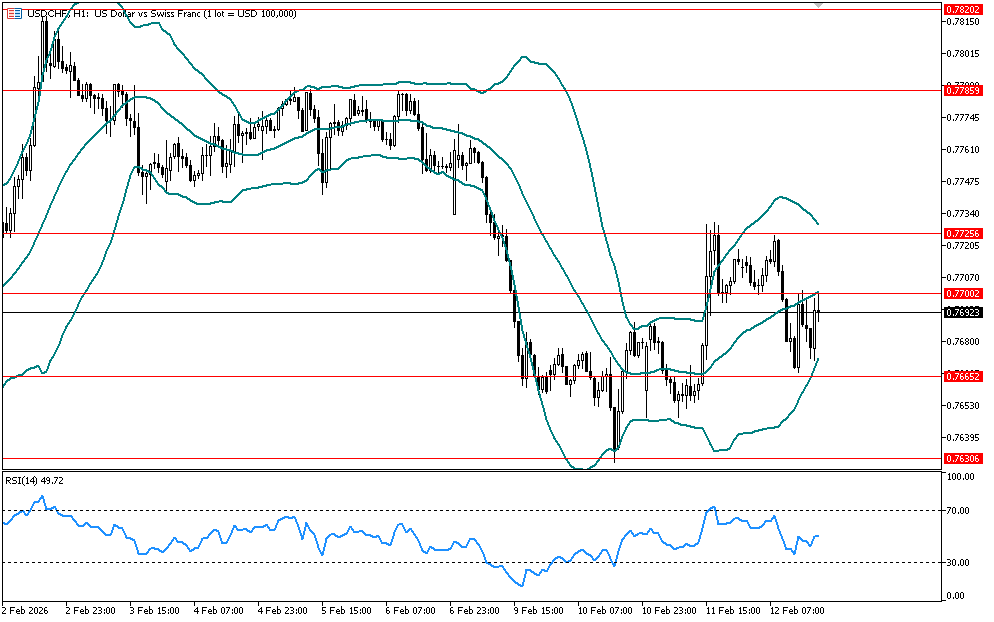Viewport: 994px width, 622px height.
Task: Select the red 0.78202 price label
Action: click(963, 8)
